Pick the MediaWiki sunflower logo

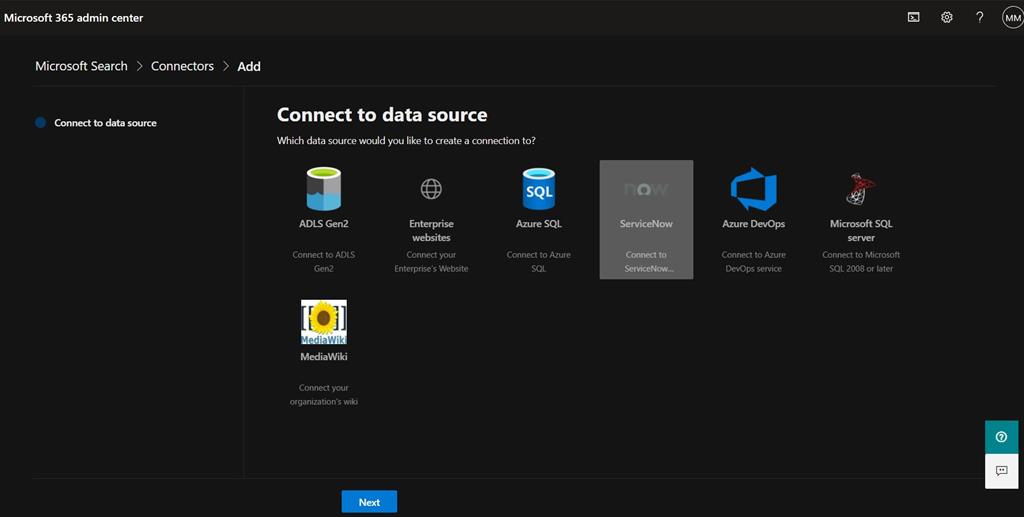(x=324, y=322)
